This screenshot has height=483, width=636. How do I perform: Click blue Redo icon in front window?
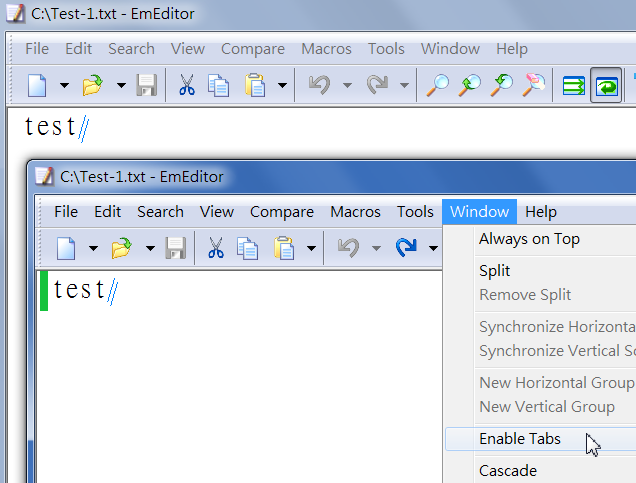[406, 248]
